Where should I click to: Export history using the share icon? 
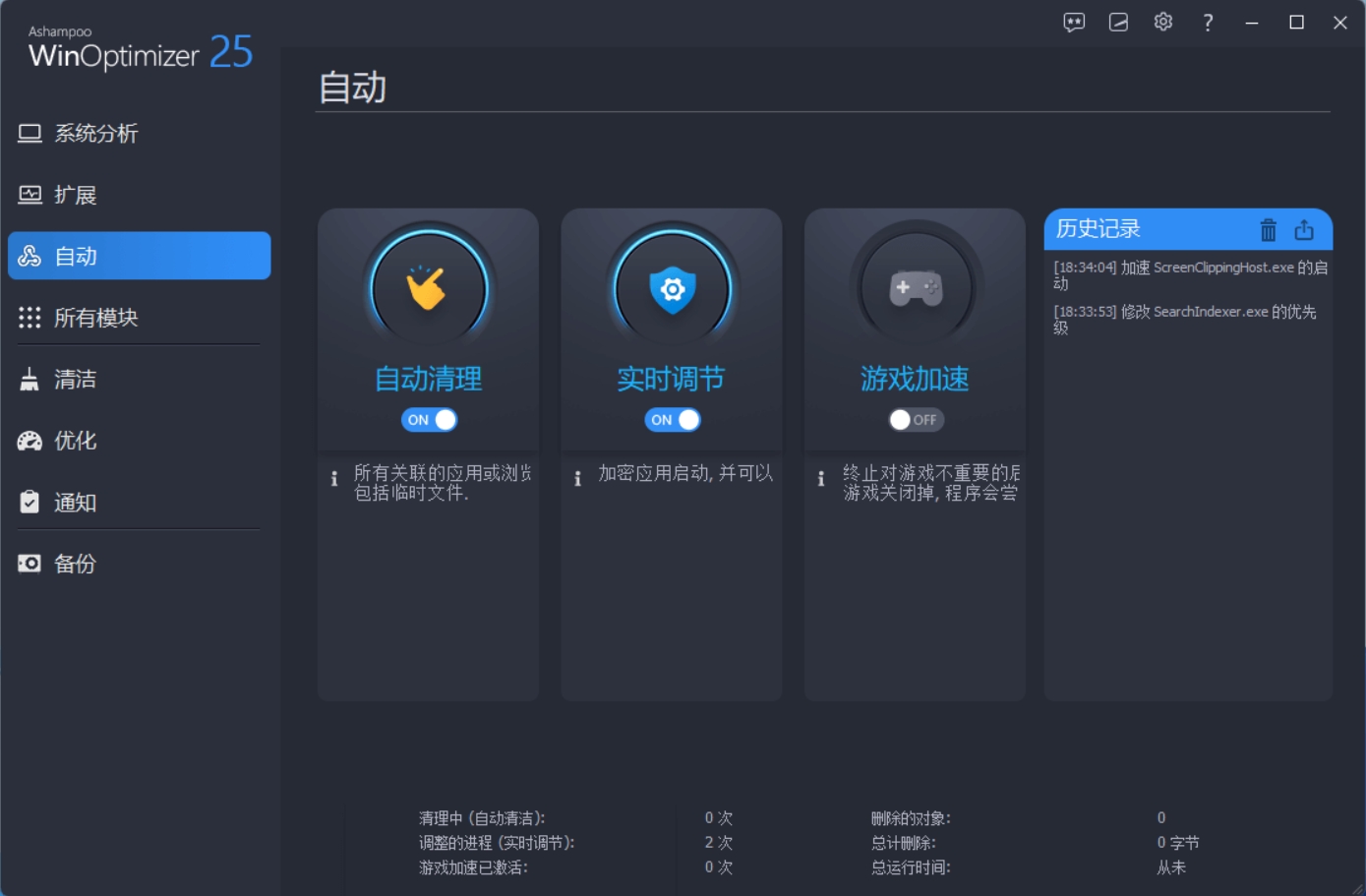pyautogui.click(x=1304, y=230)
